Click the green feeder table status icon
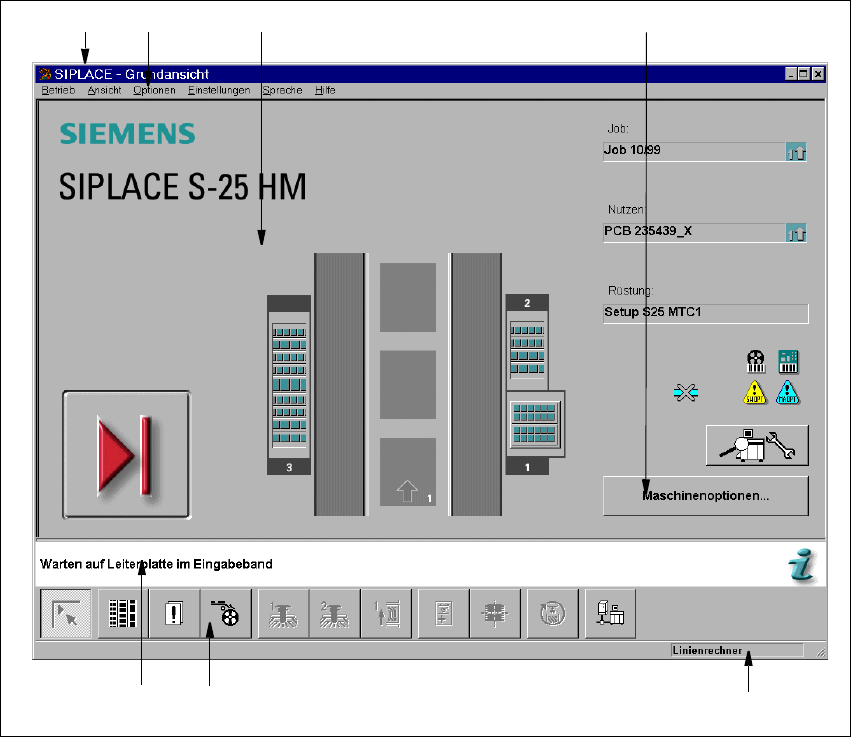This screenshot has height=737, width=851. [788, 361]
